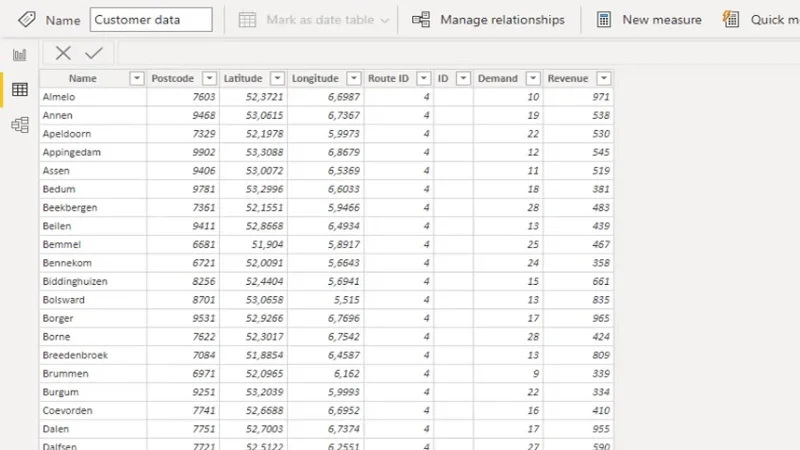Edit the Customer data name field

pyautogui.click(x=151, y=20)
